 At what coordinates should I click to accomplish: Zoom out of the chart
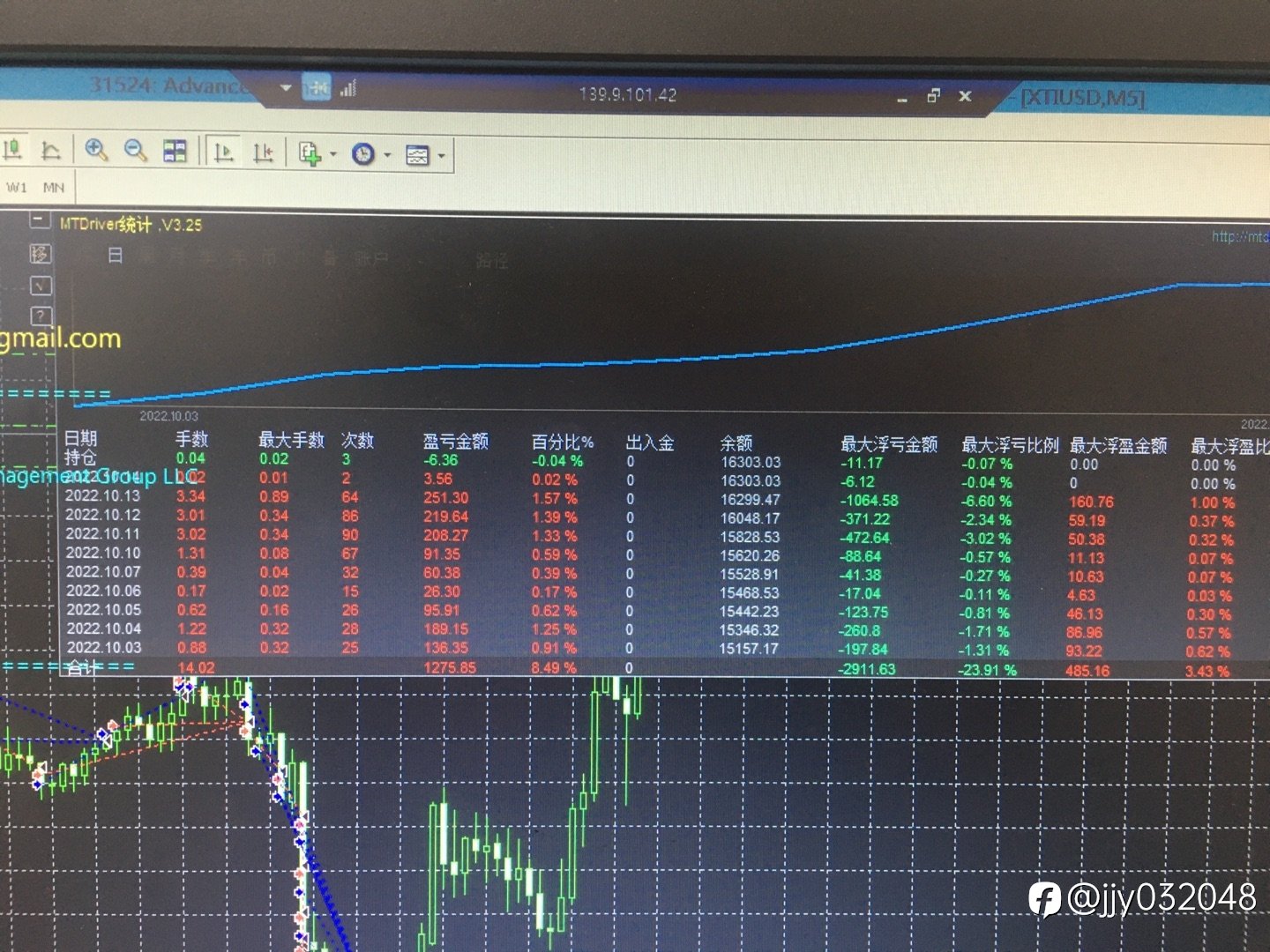(x=135, y=150)
